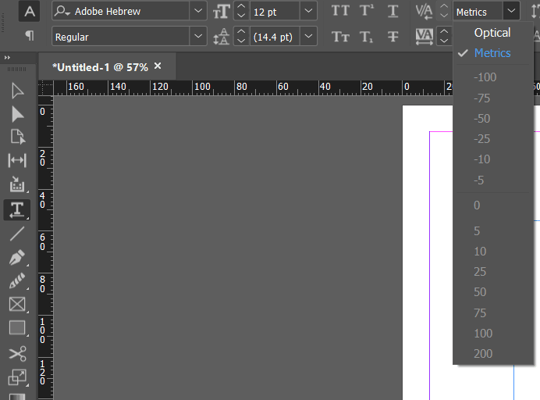The height and width of the screenshot is (400, 540).
Task: Click the leading icon
Action: pos(221,37)
